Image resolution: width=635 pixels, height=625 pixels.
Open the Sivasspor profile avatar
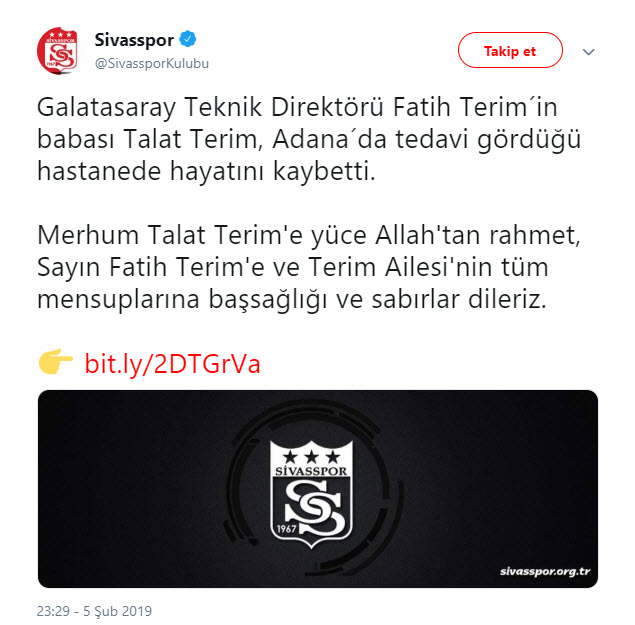(57, 51)
